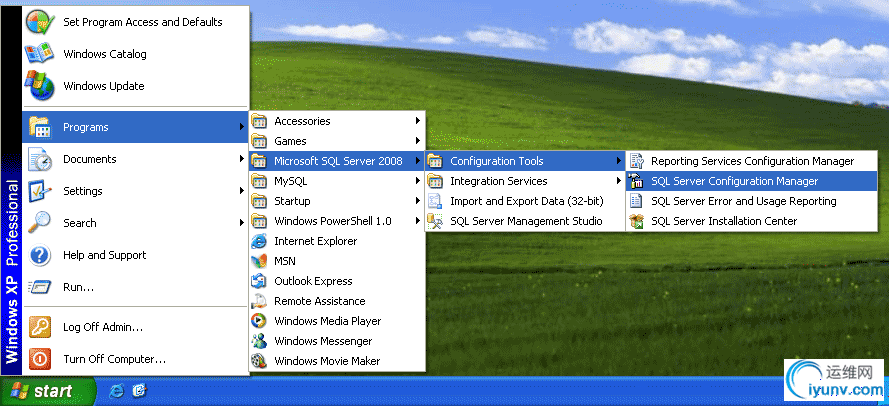Click the SQL Server Error and Usage Reporting icon

637,201
